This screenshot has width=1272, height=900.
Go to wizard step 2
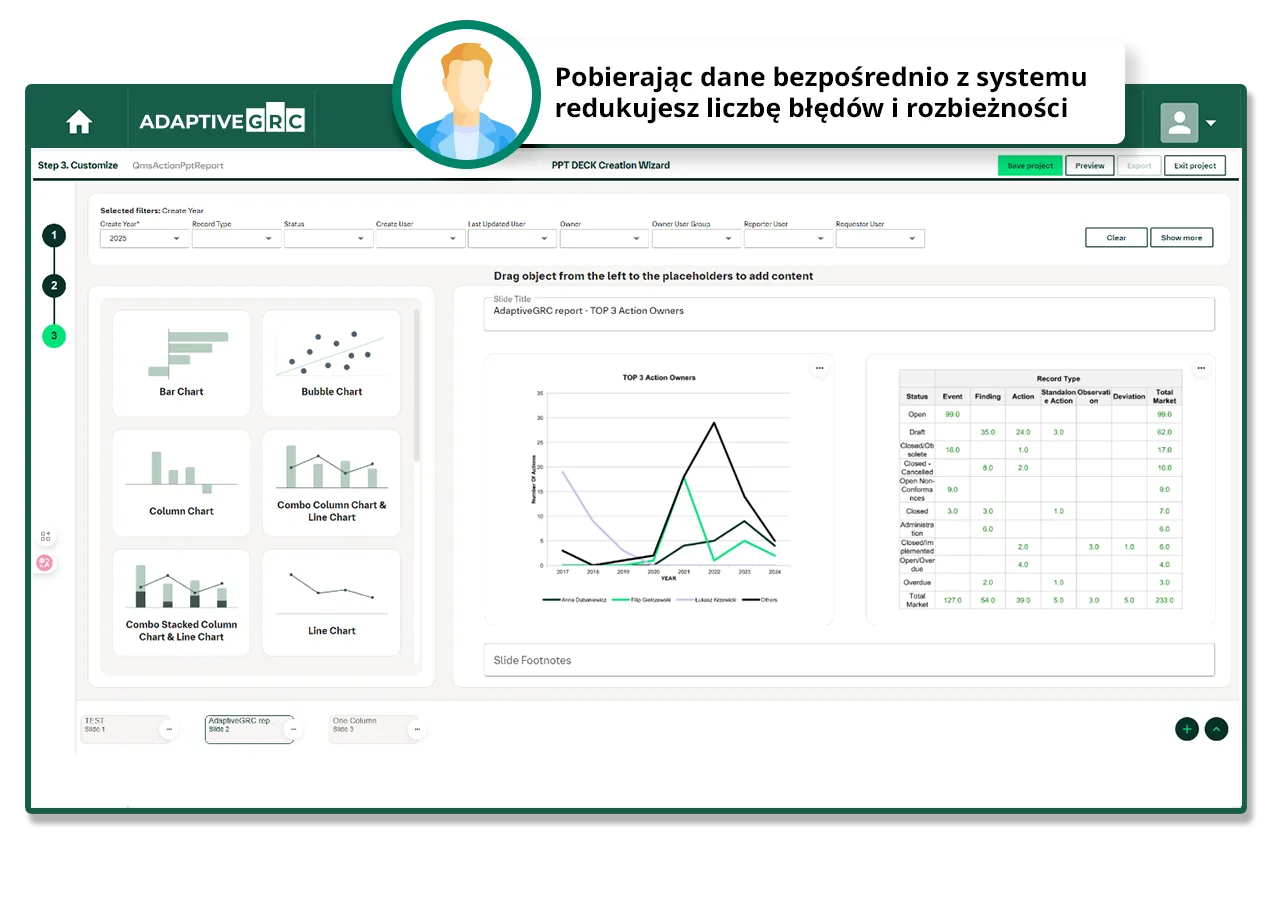coord(54,286)
